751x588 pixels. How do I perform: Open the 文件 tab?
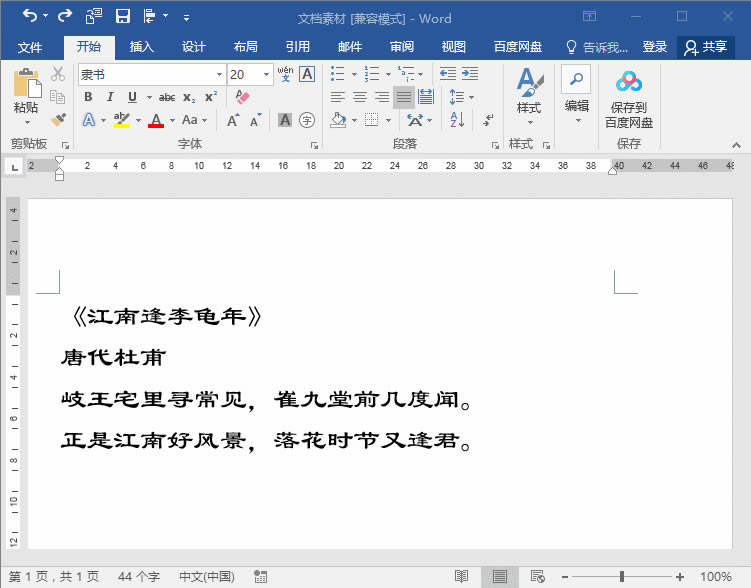[x=30, y=47]
